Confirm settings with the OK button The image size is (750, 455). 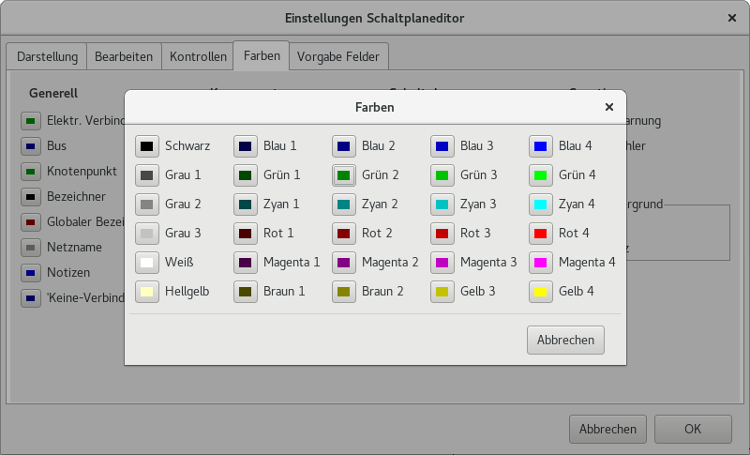coord(693,429)
